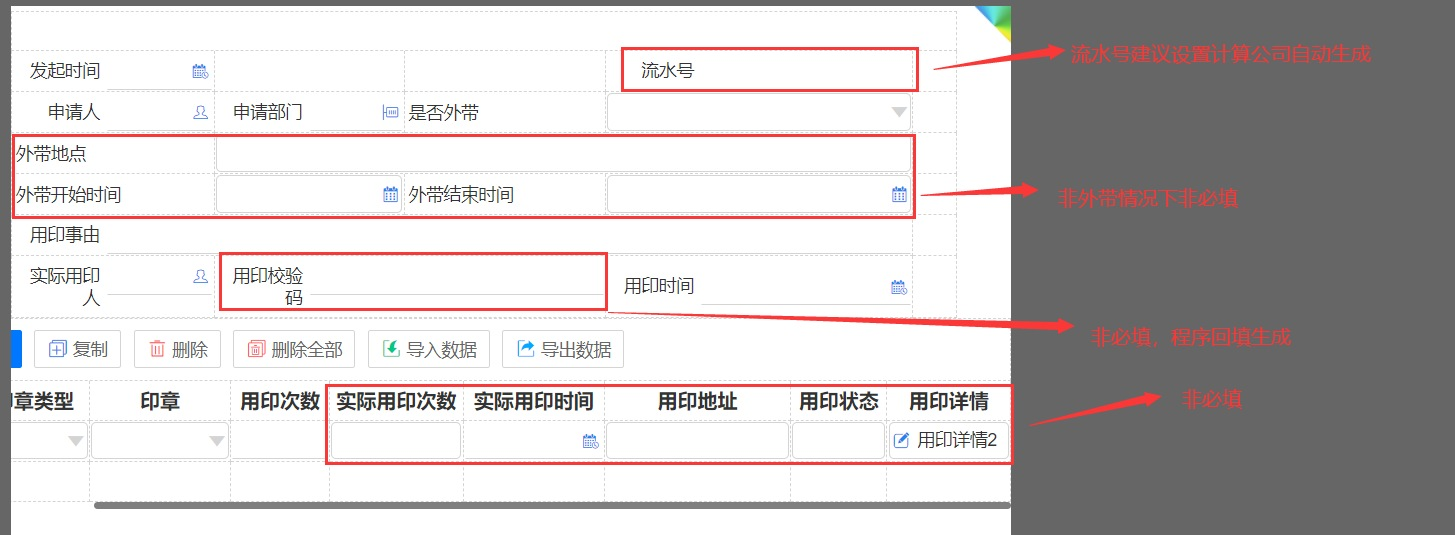Viewport: 1455px width, 535px height.
Task: Click the 用印地址 column header
Action: coord(697,402)
